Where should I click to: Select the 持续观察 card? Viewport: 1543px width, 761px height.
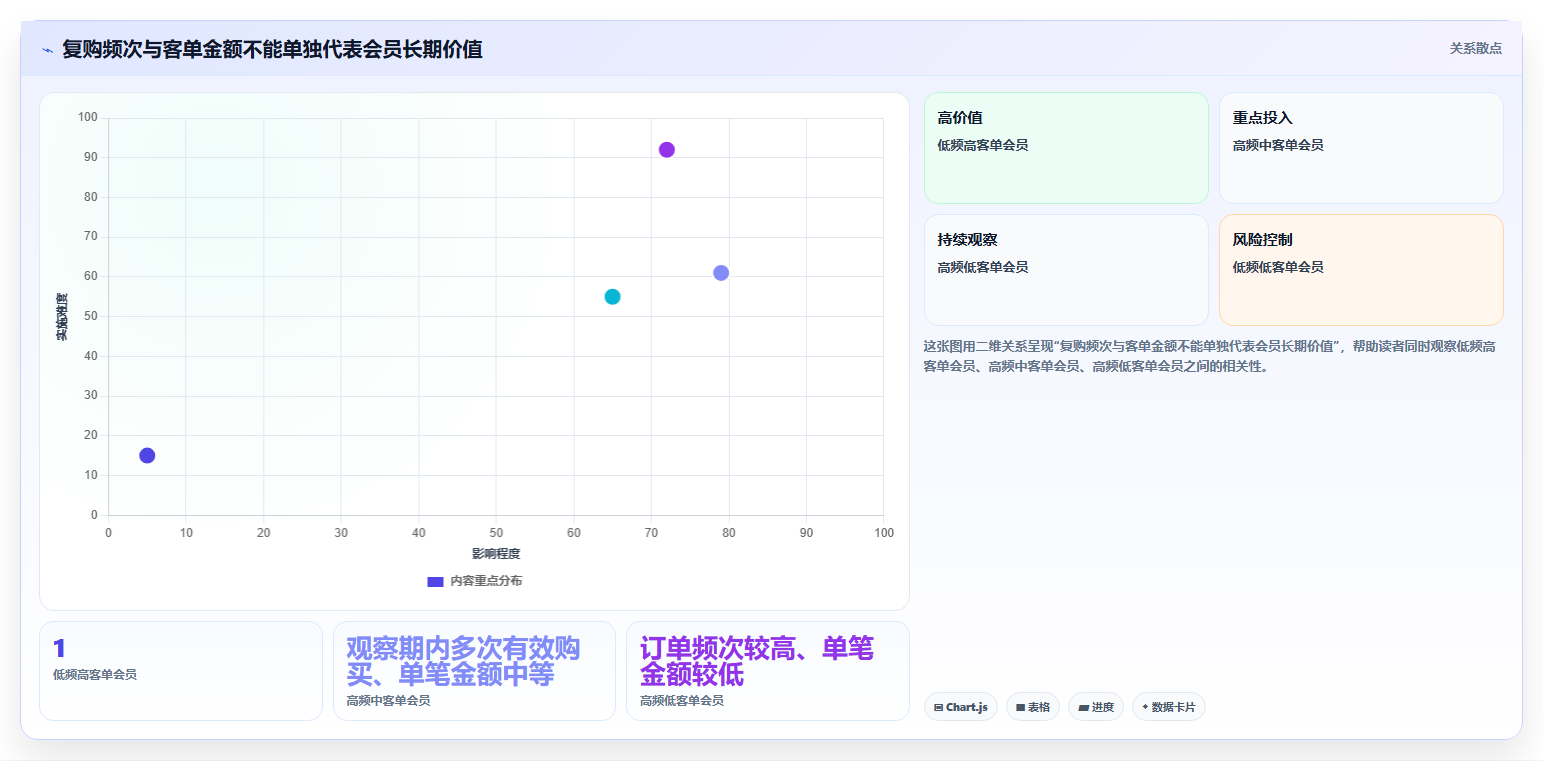pos(1066,270)
